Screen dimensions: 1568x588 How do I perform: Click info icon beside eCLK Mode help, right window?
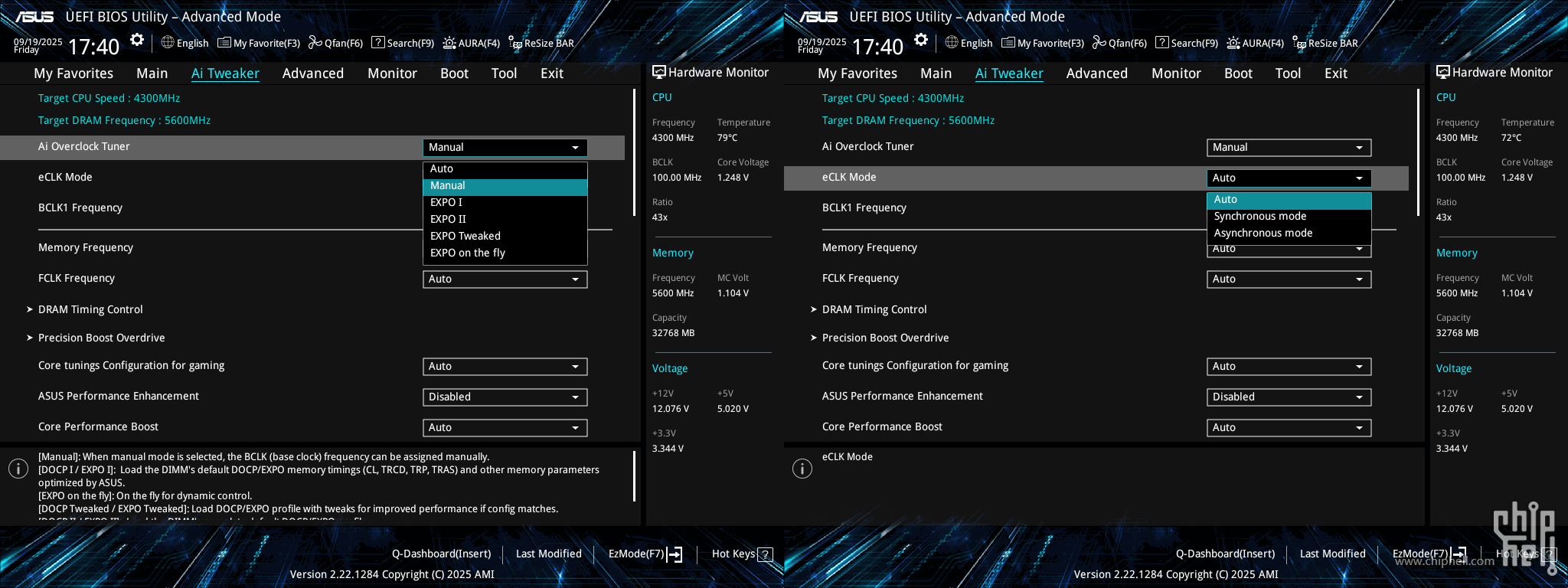tap(802, 469)
